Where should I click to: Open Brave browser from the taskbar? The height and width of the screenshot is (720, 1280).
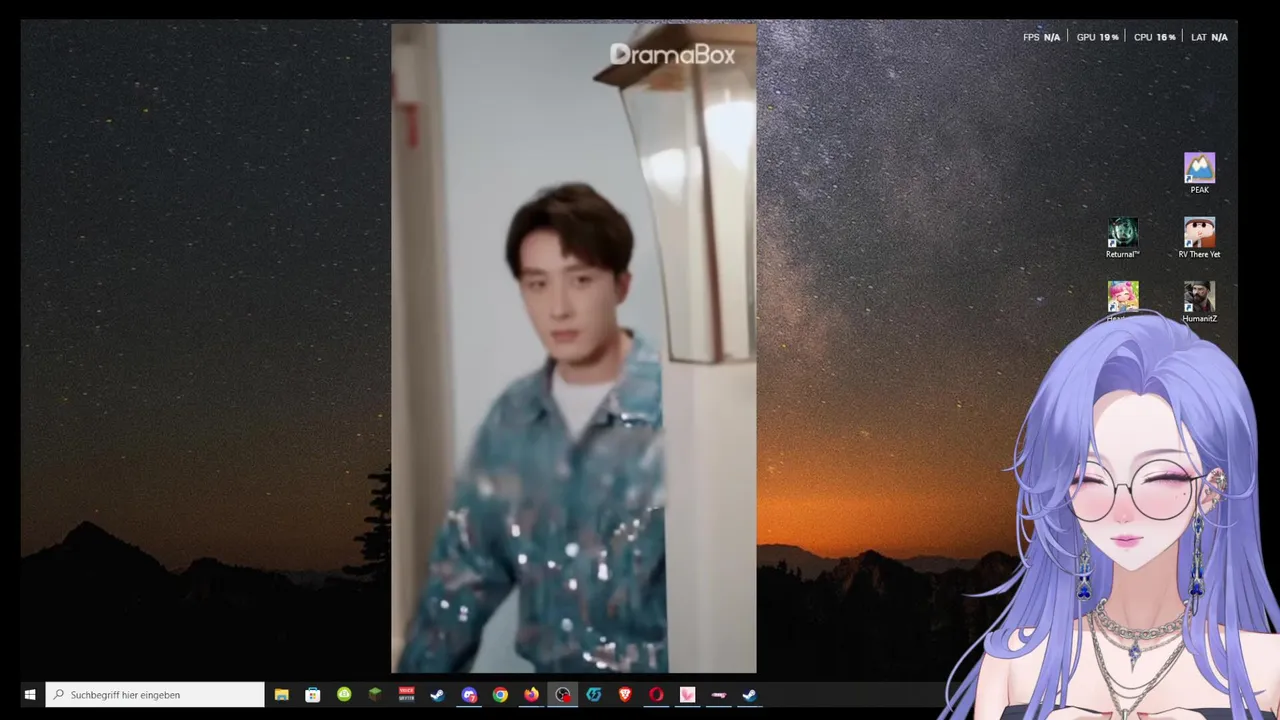(x=625, y=695)
